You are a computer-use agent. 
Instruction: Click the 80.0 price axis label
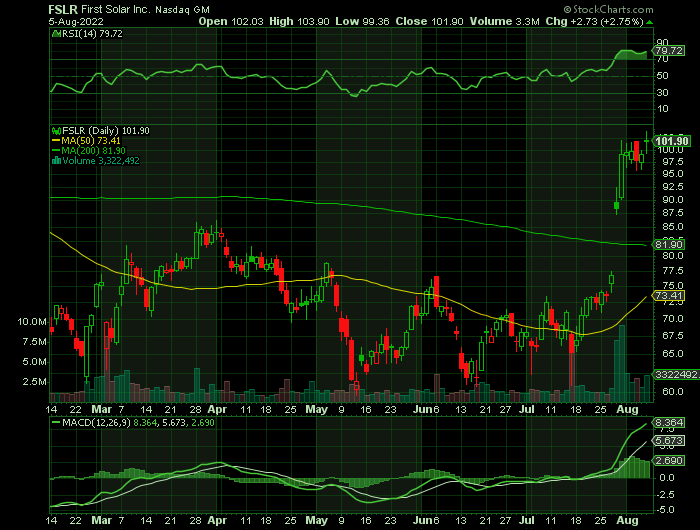point(672,255)
